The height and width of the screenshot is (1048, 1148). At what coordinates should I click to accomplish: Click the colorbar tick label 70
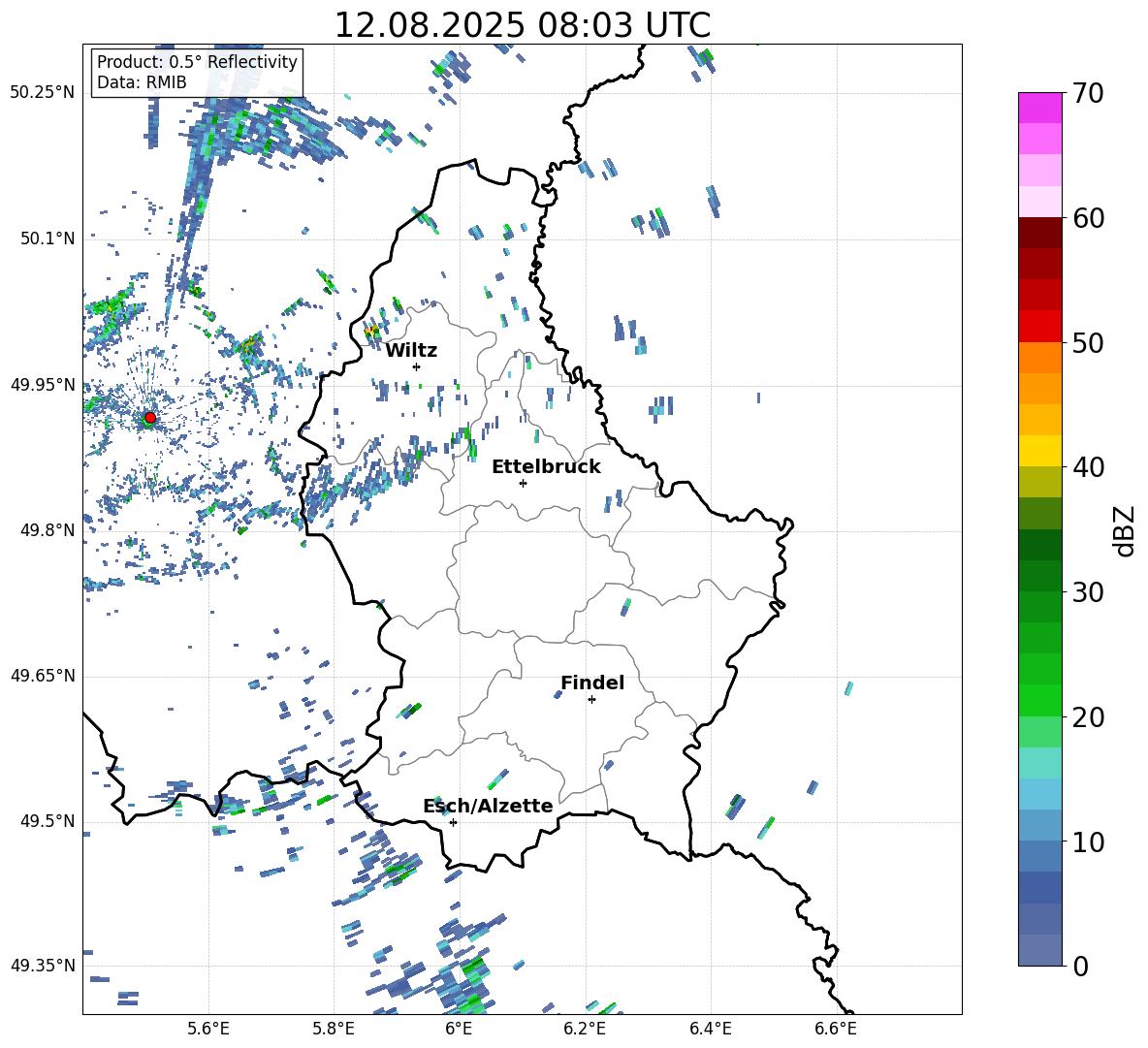(x=1089, y=93)
